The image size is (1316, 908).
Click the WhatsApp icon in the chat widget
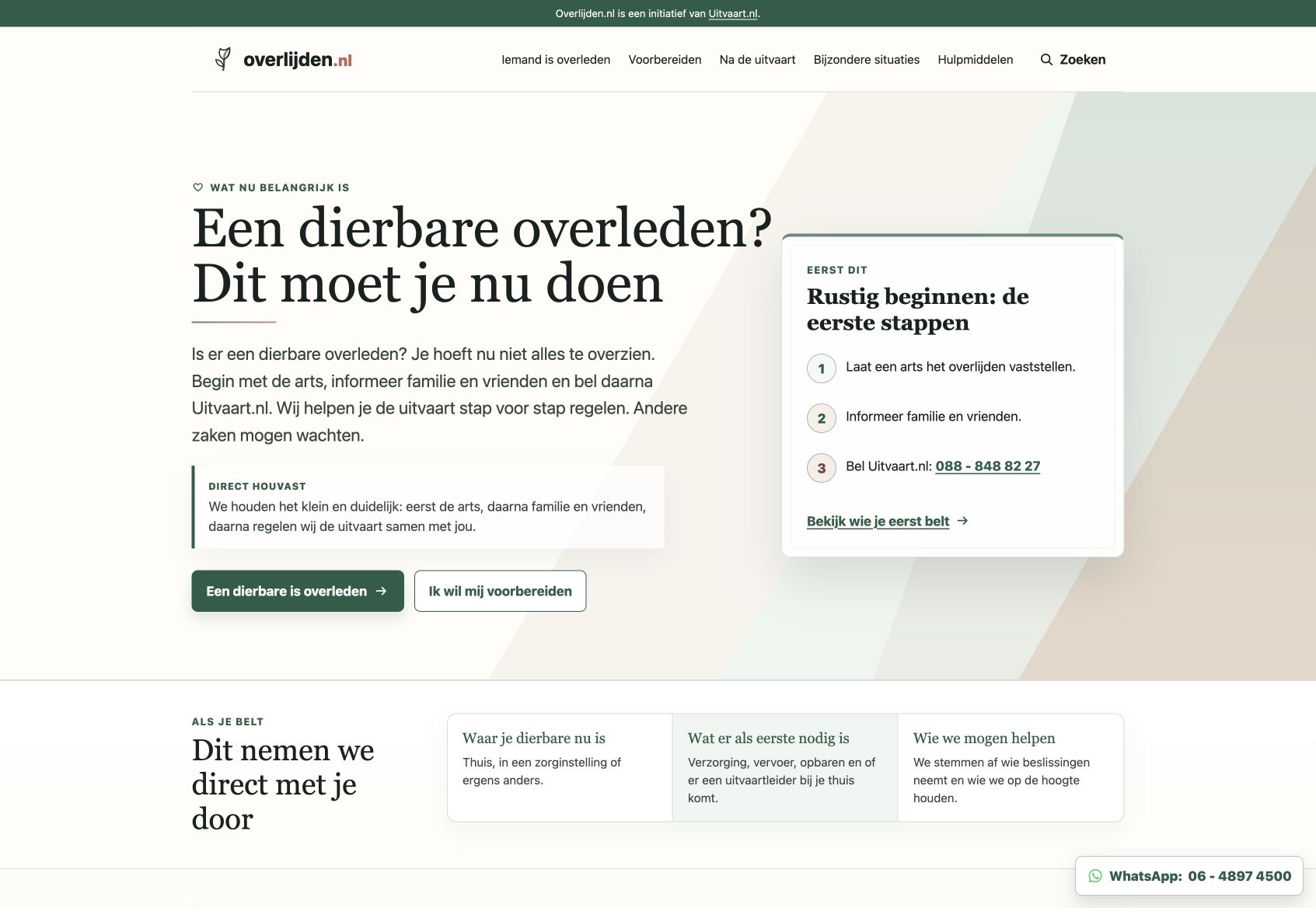click(x=1095, y=876)
